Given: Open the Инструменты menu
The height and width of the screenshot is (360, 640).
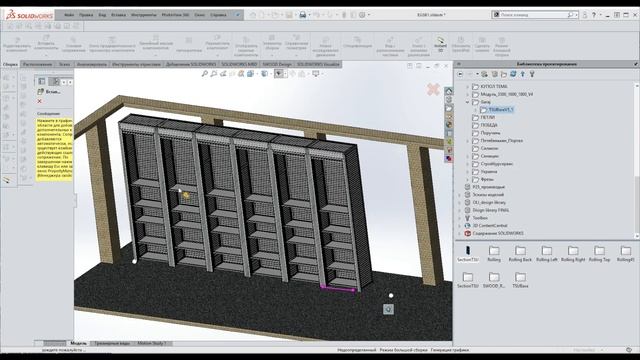Looking at the screenshot, I should coord(144,15).
